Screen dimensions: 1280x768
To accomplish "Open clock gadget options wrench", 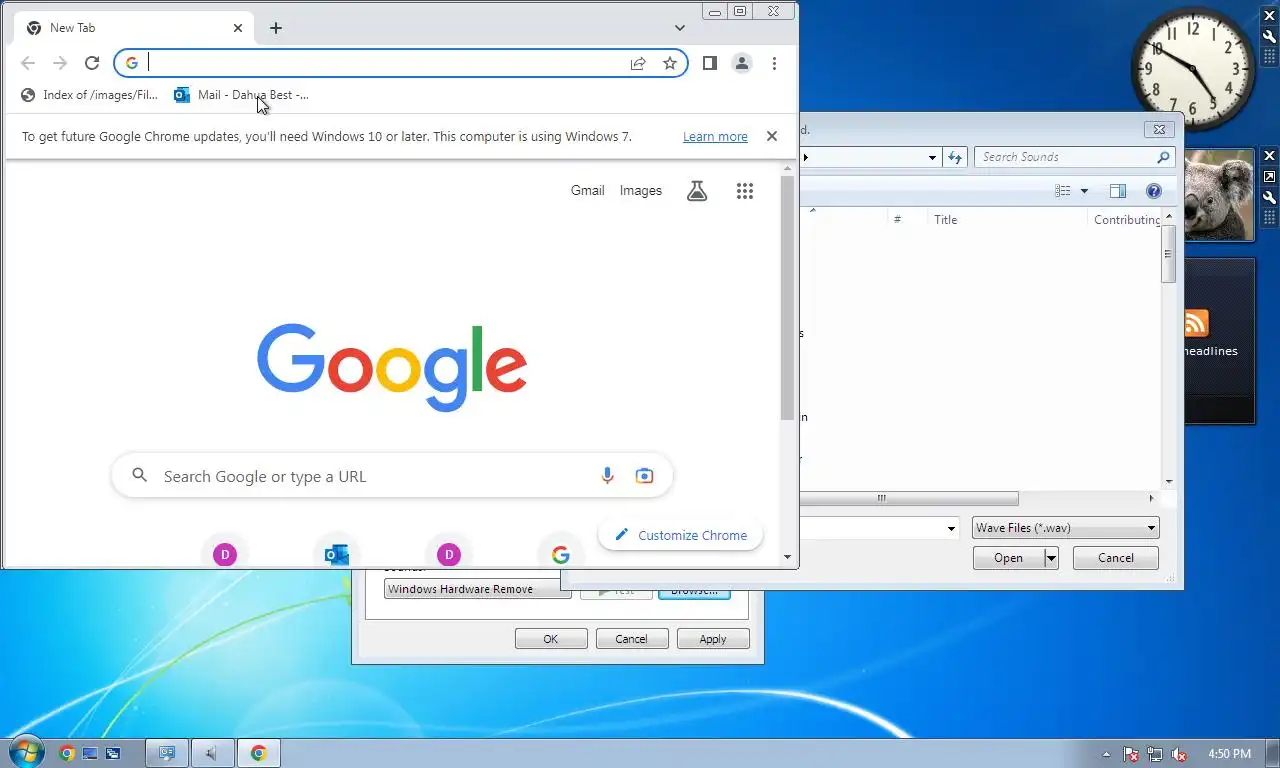I will pos(1270,36).
